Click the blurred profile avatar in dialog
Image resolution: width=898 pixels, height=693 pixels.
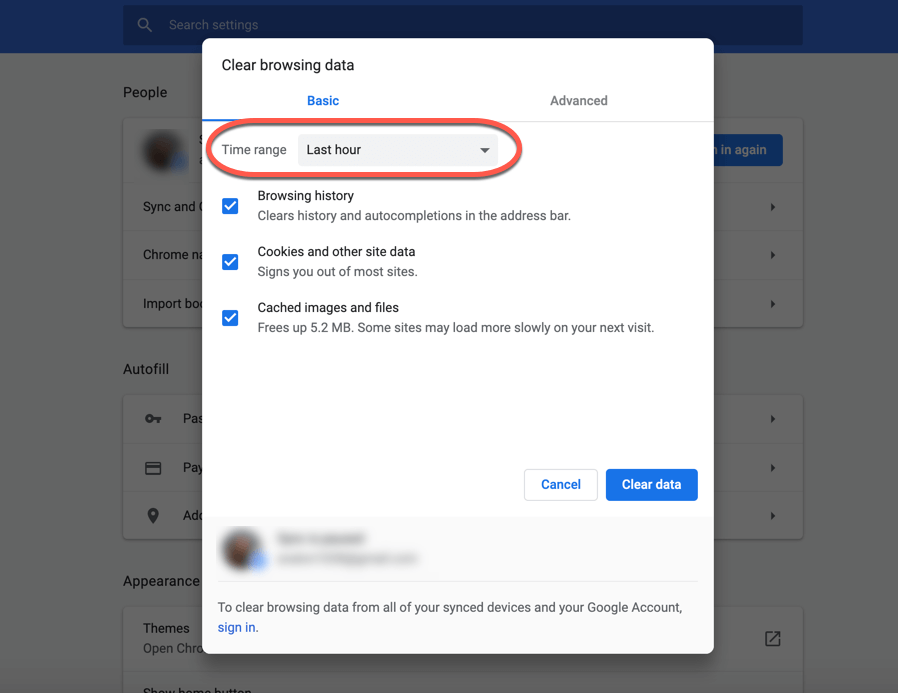pos(242,548)
